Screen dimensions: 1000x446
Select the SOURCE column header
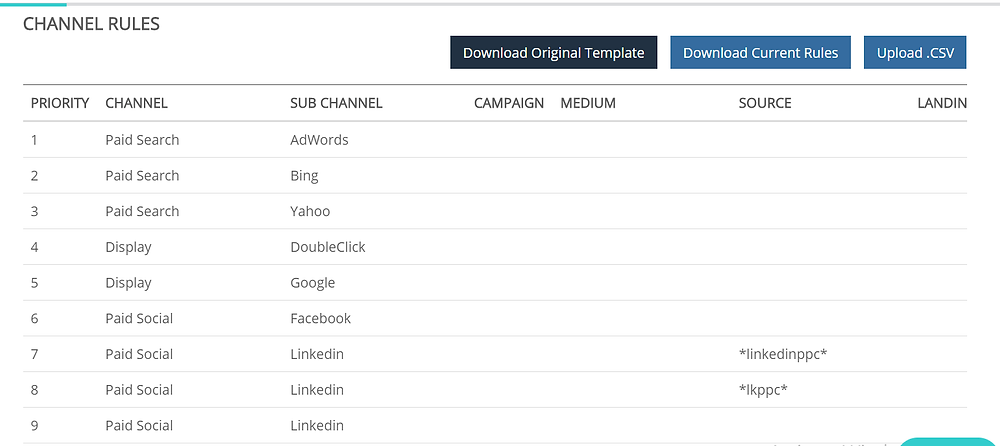click(x=765, y=103)
